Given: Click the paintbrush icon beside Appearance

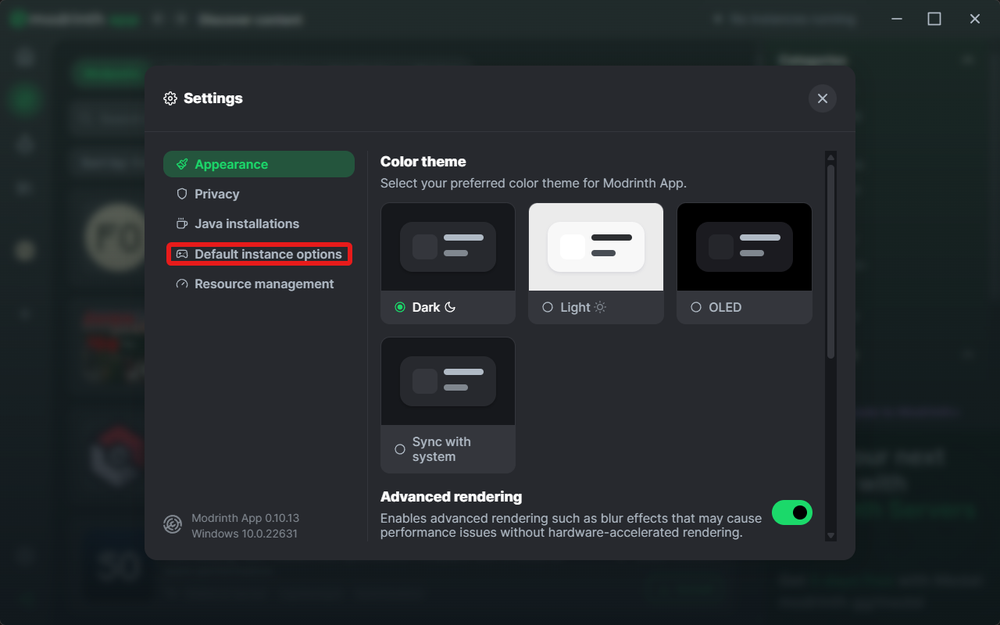Looking at the screenshot, I should click(182, 164).
